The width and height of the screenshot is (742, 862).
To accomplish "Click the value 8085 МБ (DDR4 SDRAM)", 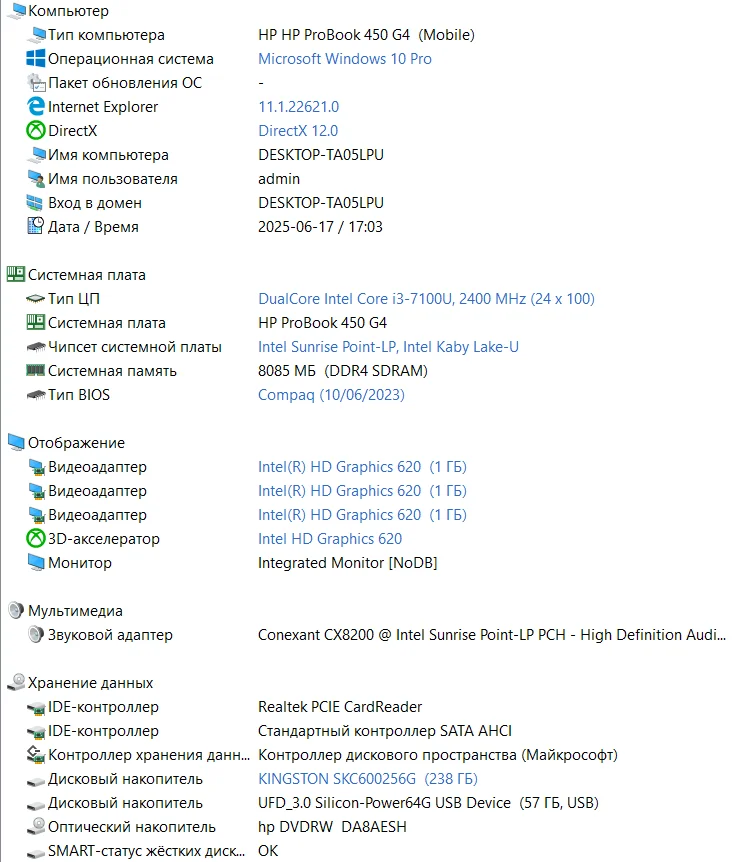I will [342, 371].
